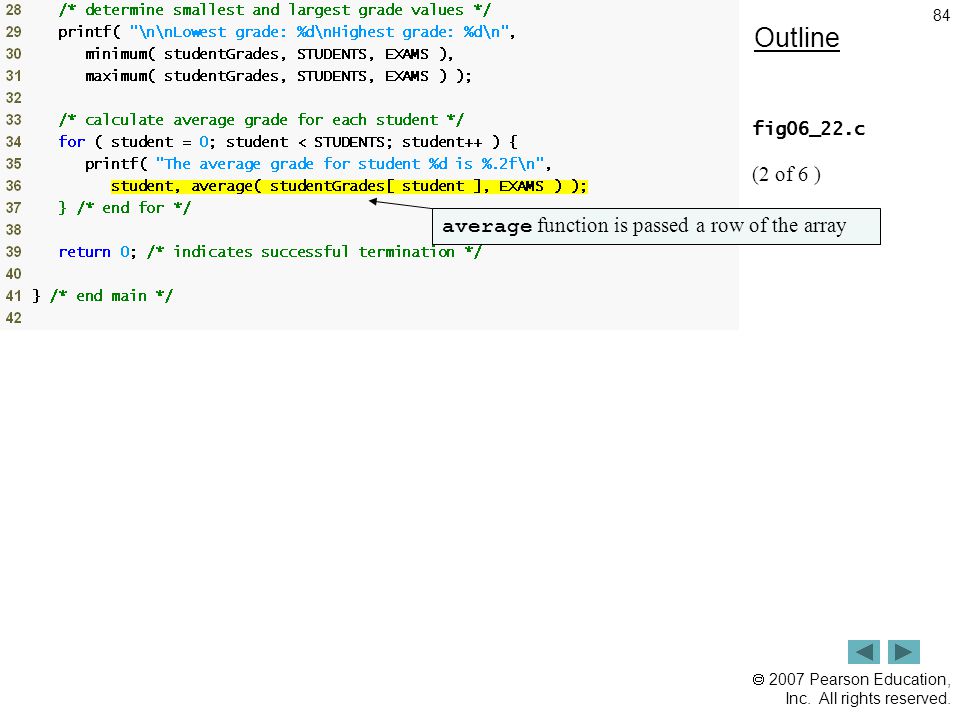This screenshot has width=960, height=720.
Task: Select the fig06_22.c file name
Action: click(808, 129)
